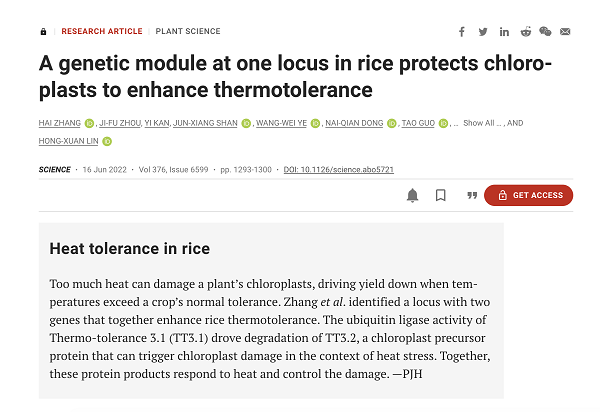Share article on Twitter

click(483, 32)
